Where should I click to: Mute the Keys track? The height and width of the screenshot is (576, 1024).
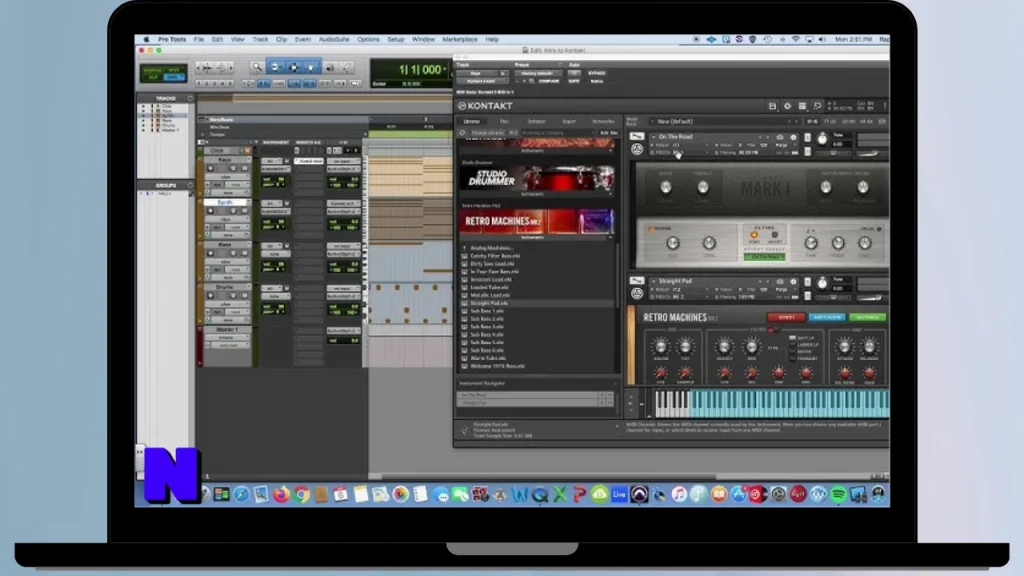click(x=244, y=168)
